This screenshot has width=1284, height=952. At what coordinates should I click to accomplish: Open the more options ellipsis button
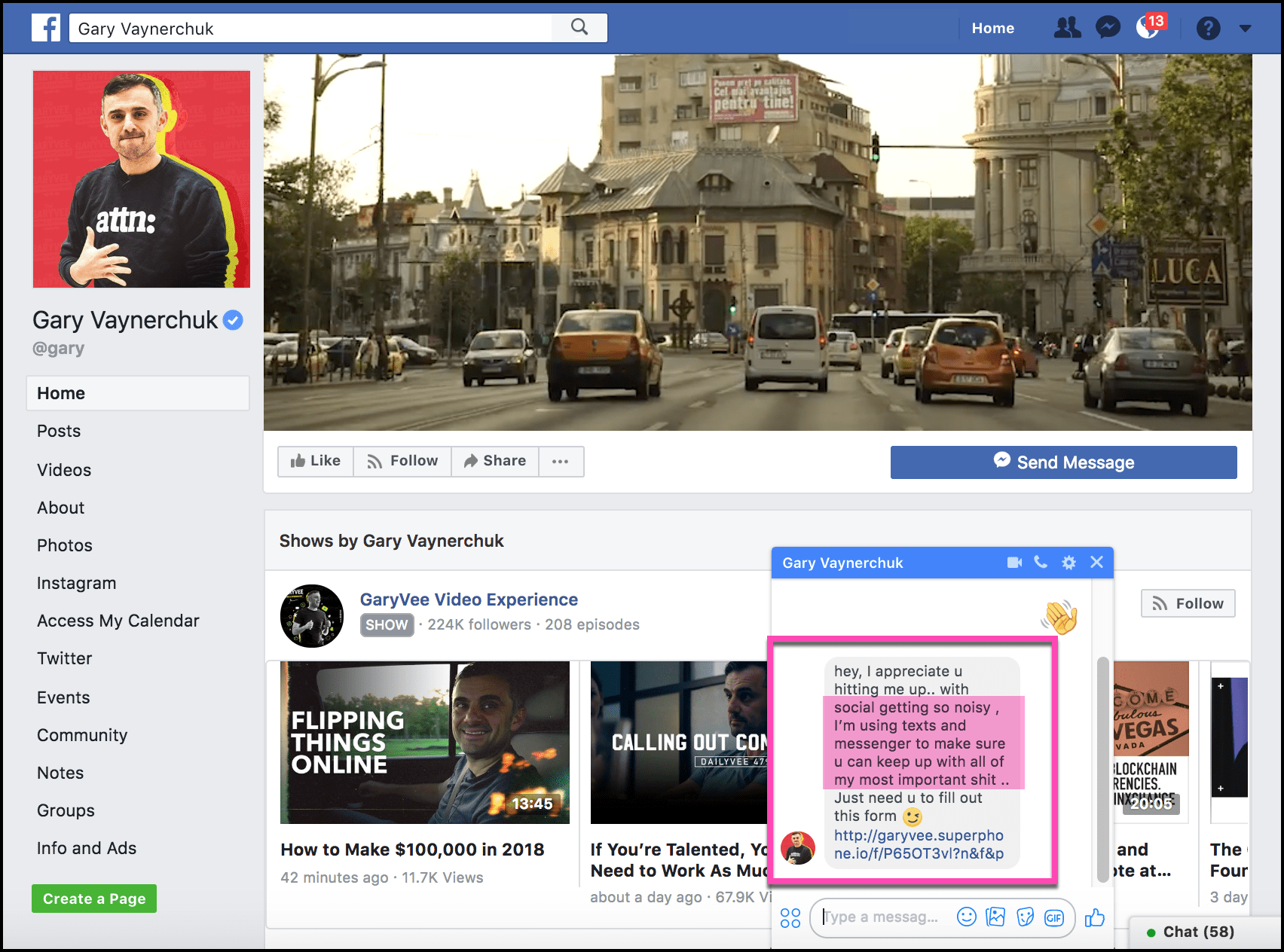(x=560, y=461)
